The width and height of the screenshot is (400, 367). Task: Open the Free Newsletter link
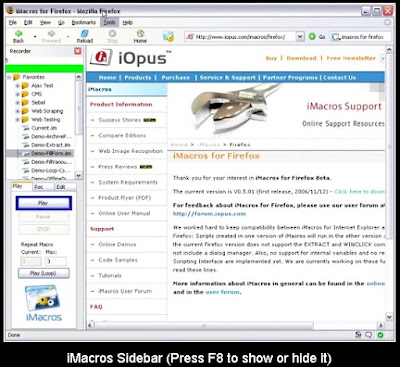(351, 58)
